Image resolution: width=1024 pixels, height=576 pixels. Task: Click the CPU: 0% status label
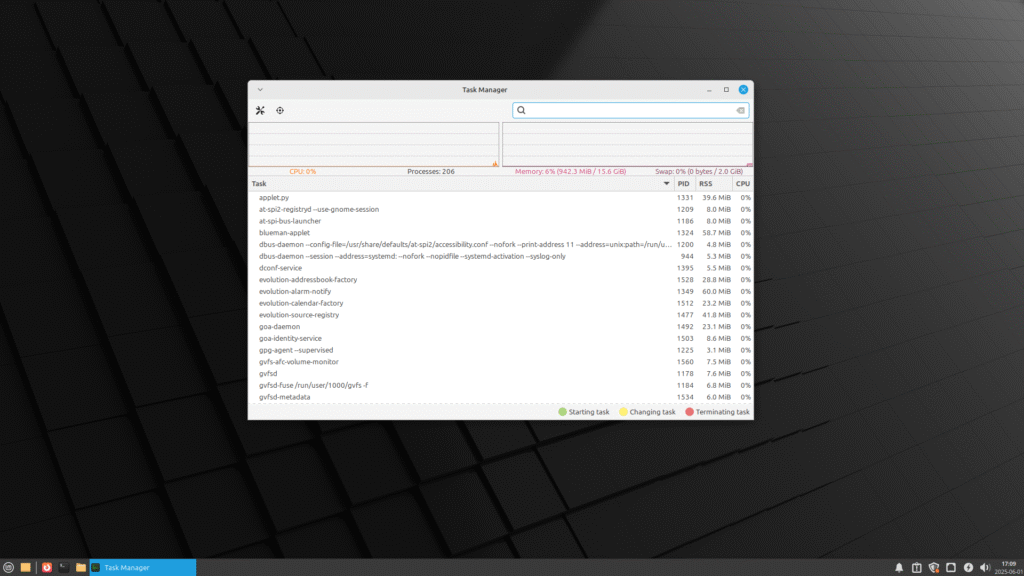[x=302, y=171]
